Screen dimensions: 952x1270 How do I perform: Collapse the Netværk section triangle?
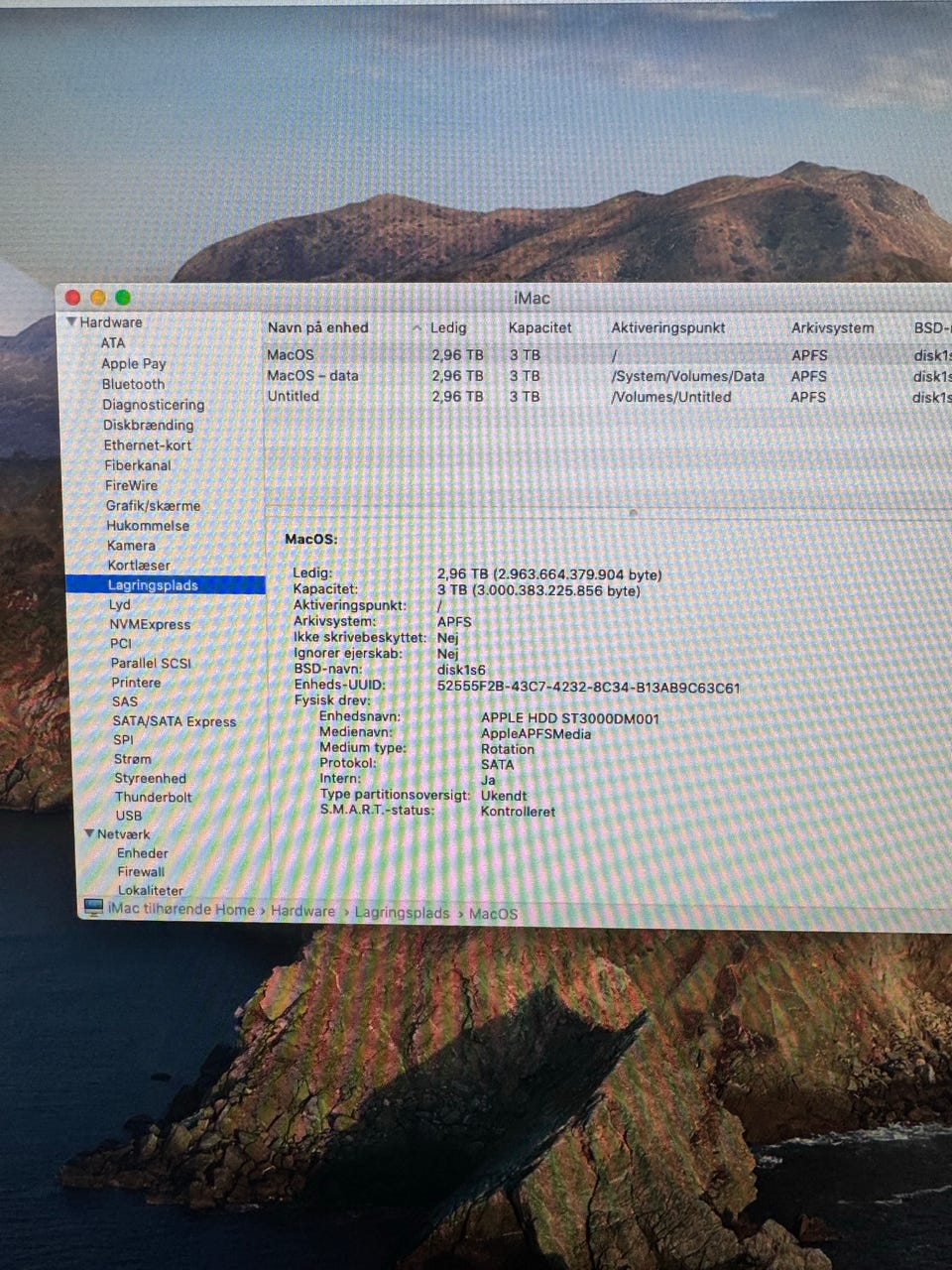coord(89,834)
